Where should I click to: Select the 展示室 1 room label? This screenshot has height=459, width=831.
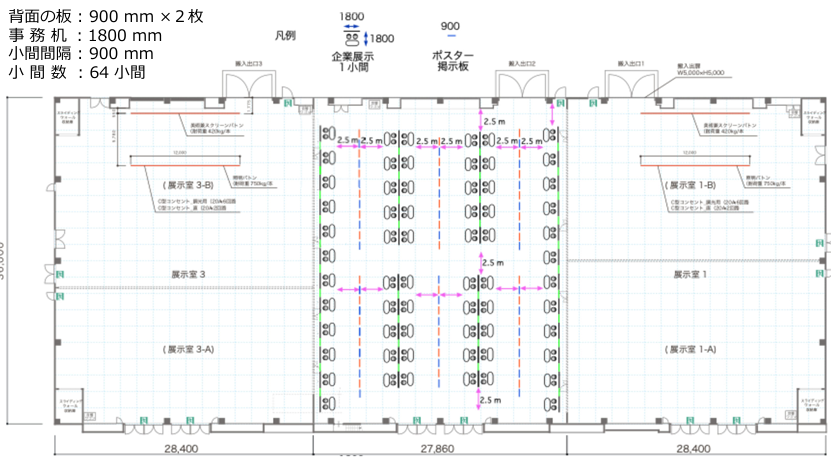[691, 274]
